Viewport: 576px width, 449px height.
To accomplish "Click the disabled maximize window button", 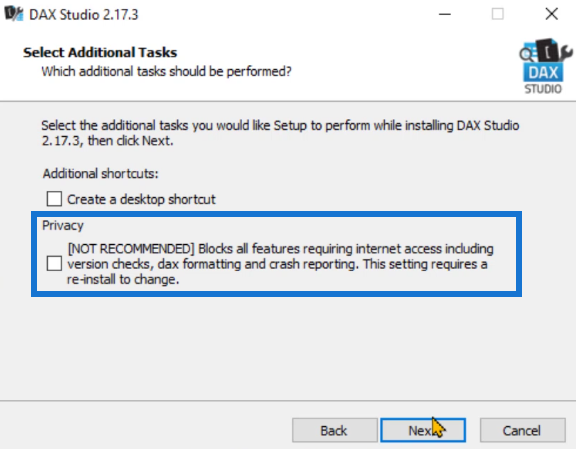I will [x=498, y=14].
